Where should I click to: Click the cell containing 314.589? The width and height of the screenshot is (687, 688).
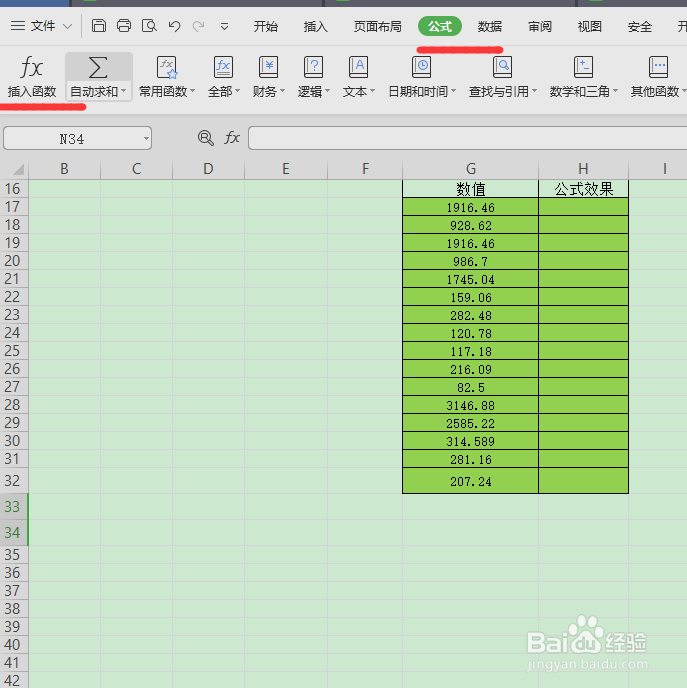click(x=470, y=441)
